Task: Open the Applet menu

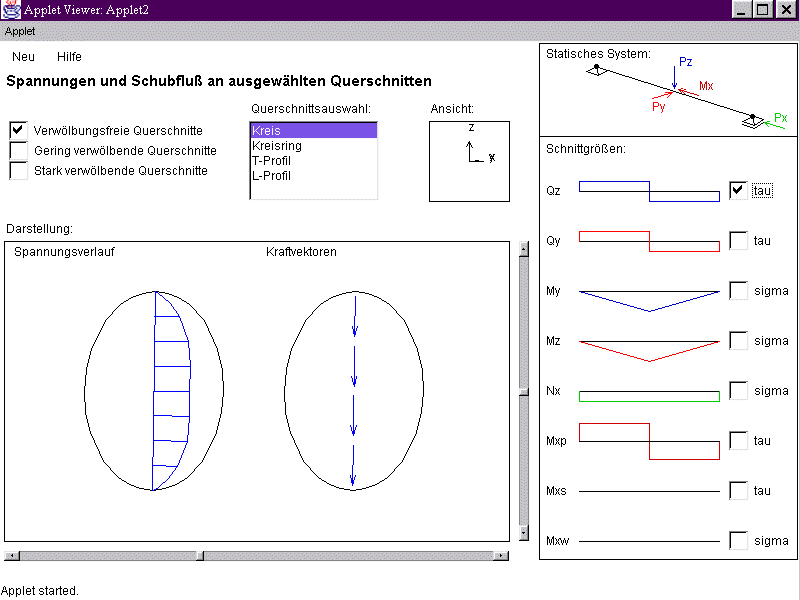Action: [20, 31]
